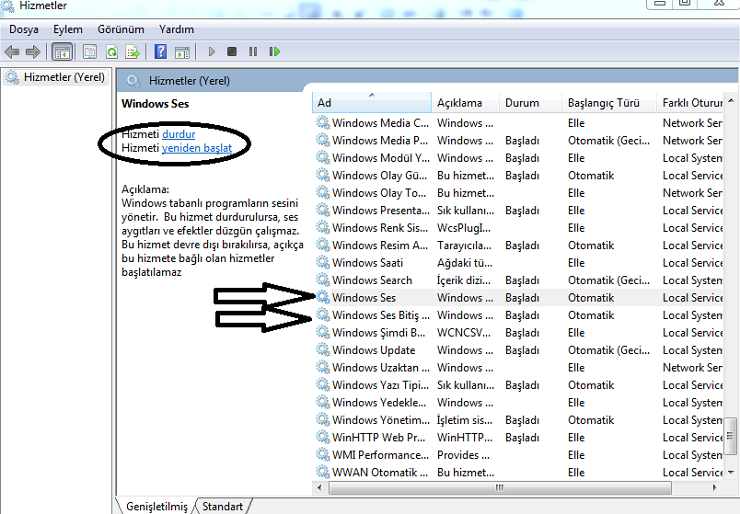The width and height of the screenshot is (740, 514).
Task: Open the Eylem menu
Action: coord(67,29)
